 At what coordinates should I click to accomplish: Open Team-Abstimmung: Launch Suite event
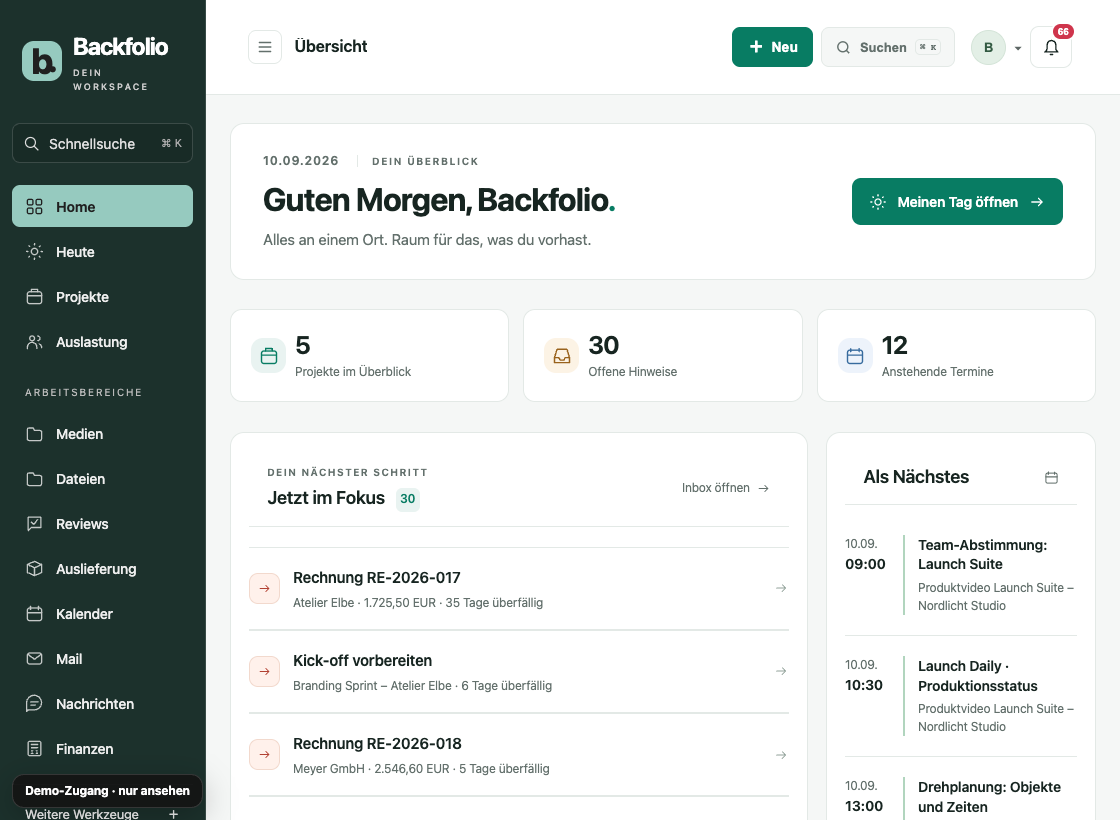point(961,574)
